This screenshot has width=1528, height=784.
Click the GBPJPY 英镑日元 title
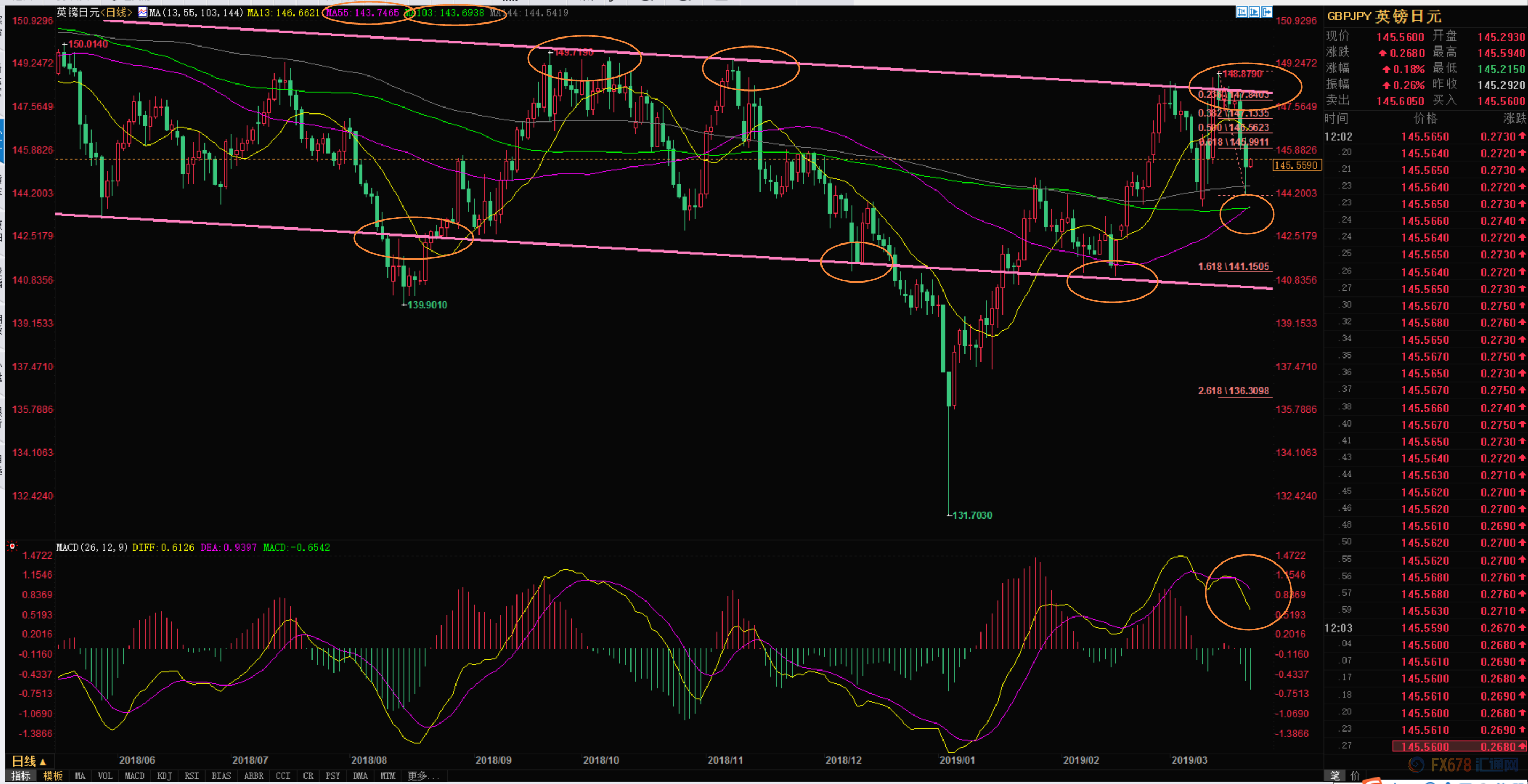click(1385, 16)
